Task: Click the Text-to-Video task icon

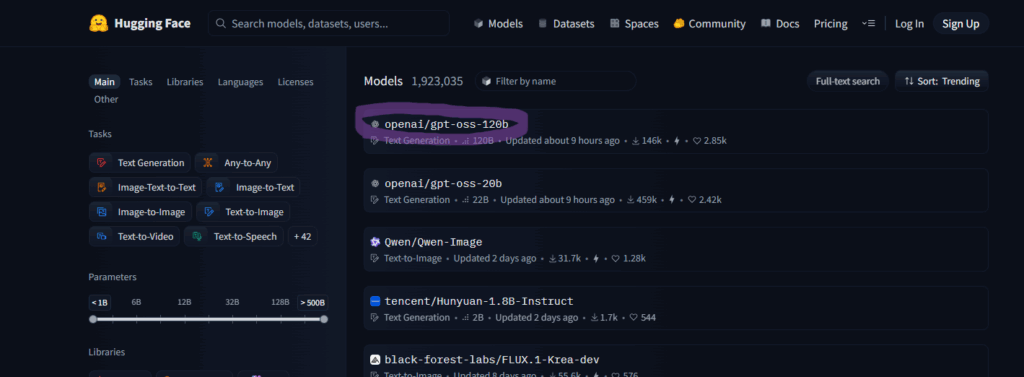Action: point(101,237)
